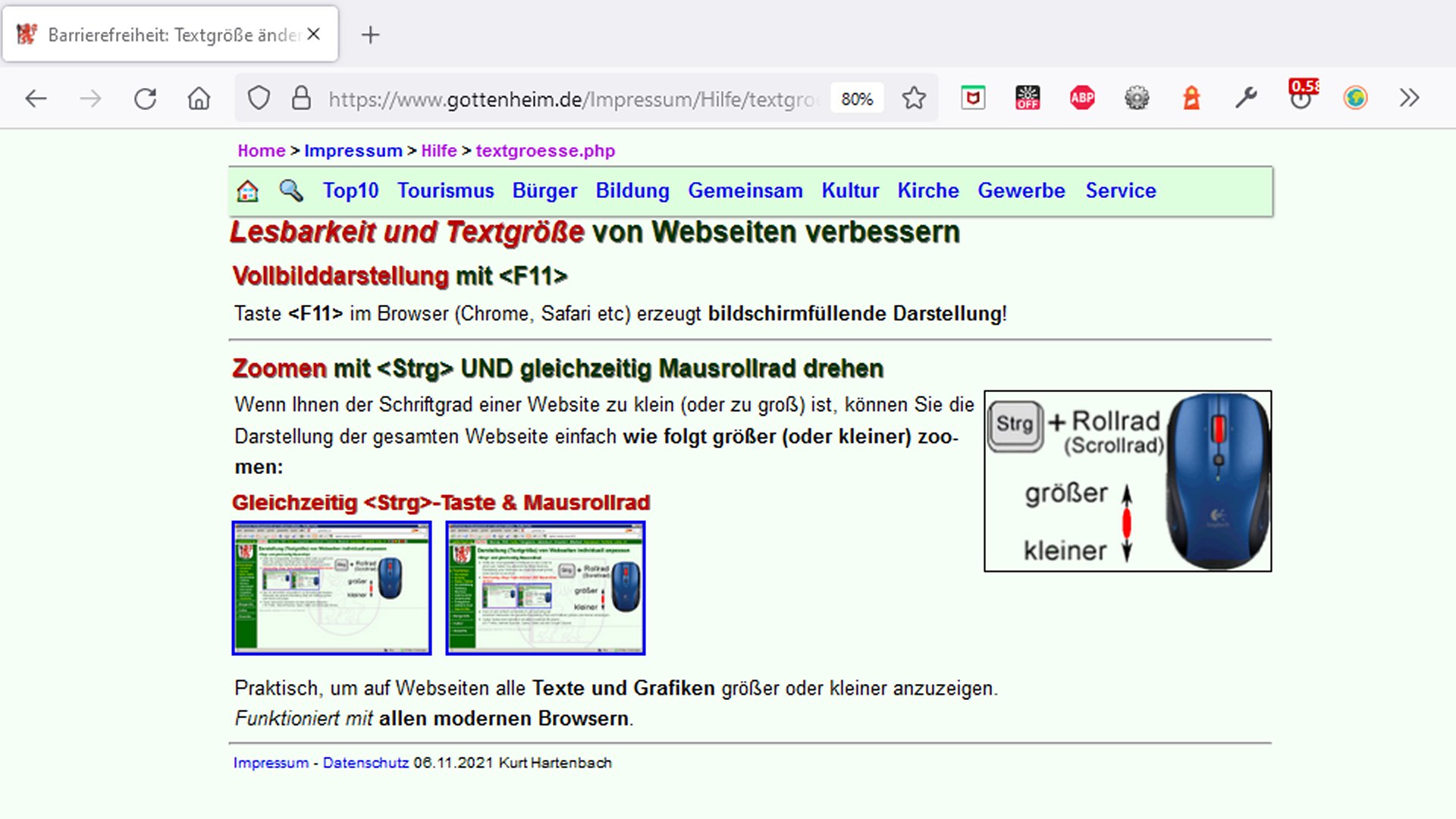Open the Datenschutz footer link
1456x819 pixels.
pos(366,763)
